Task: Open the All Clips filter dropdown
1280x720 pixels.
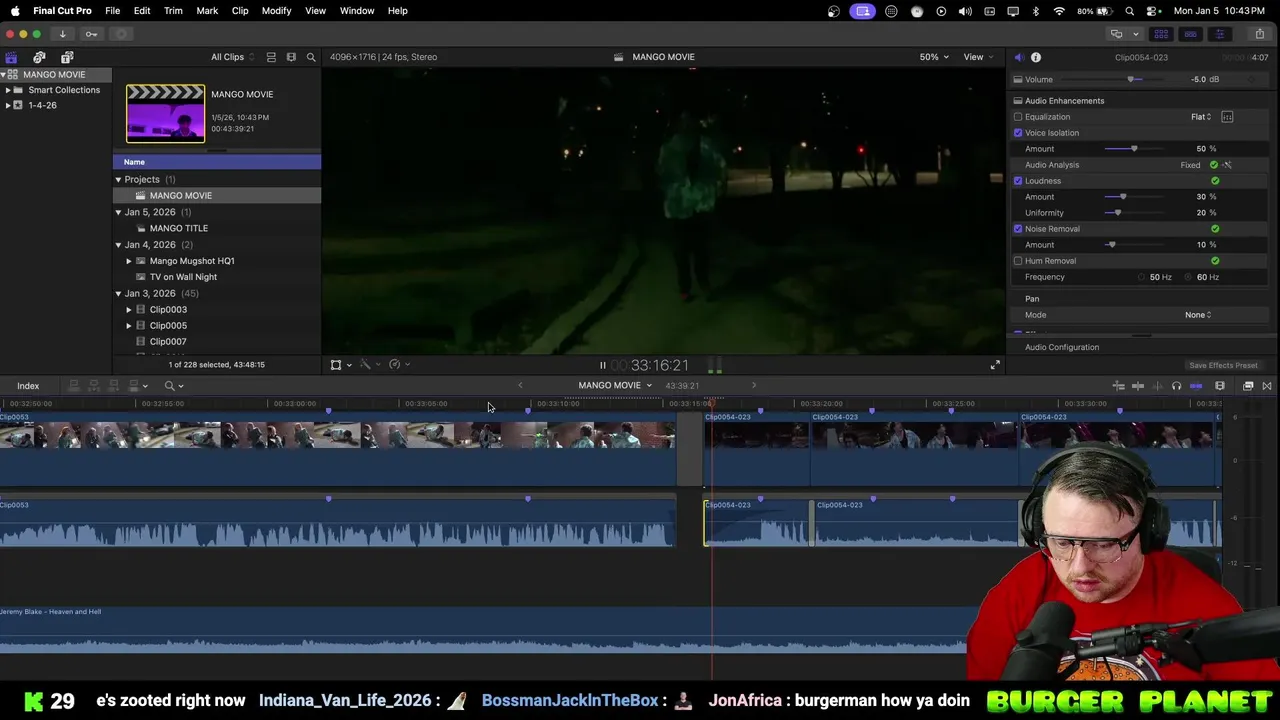Action: [x=231, y=57]
